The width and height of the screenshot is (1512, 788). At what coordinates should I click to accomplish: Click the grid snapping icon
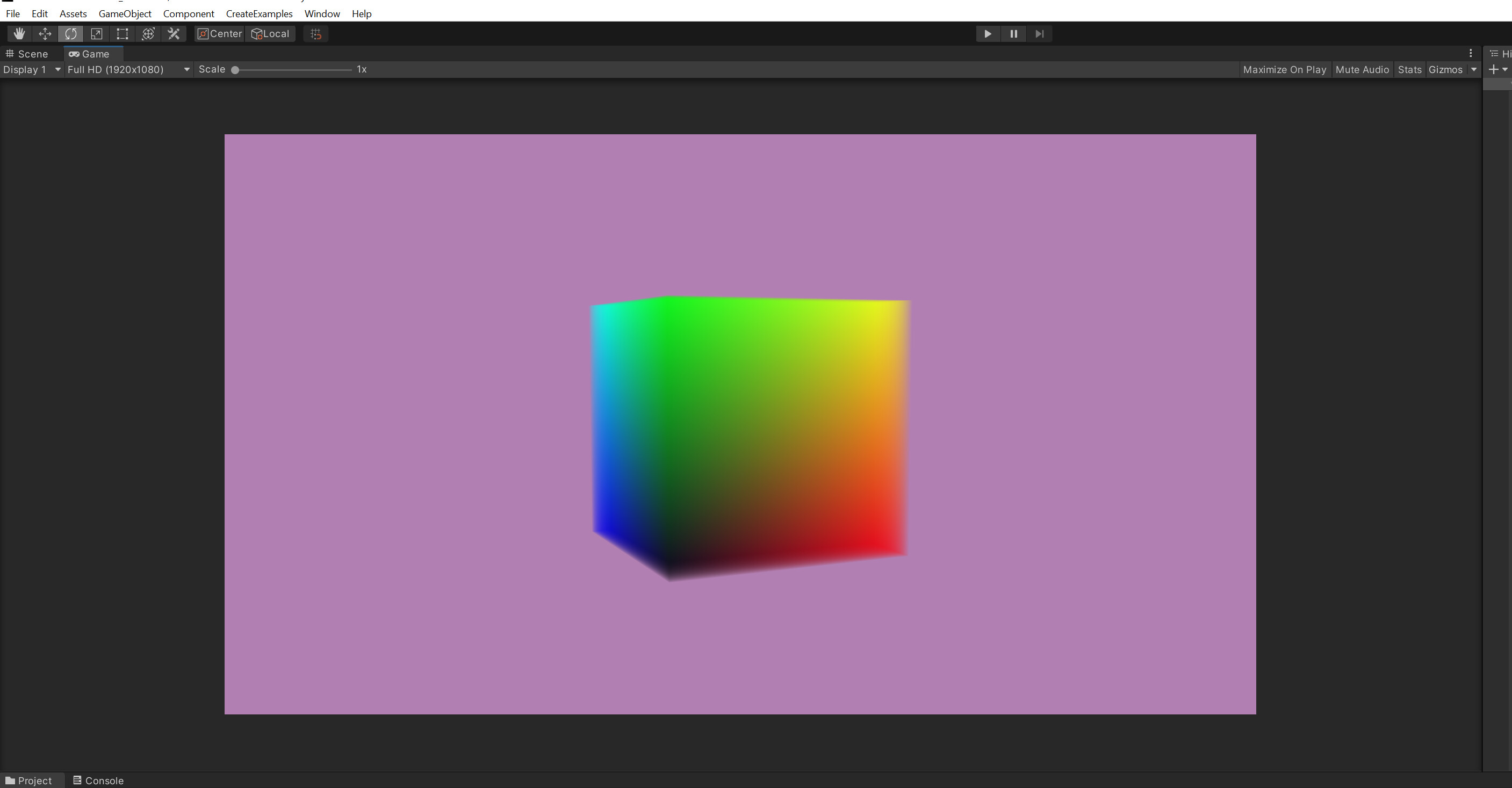point(315,33)
